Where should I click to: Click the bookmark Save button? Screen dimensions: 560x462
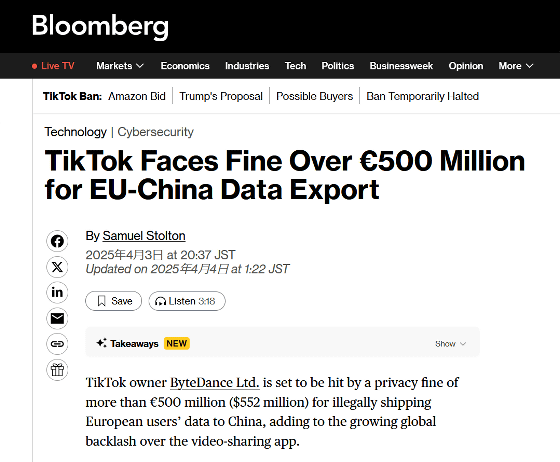point(114,301)
